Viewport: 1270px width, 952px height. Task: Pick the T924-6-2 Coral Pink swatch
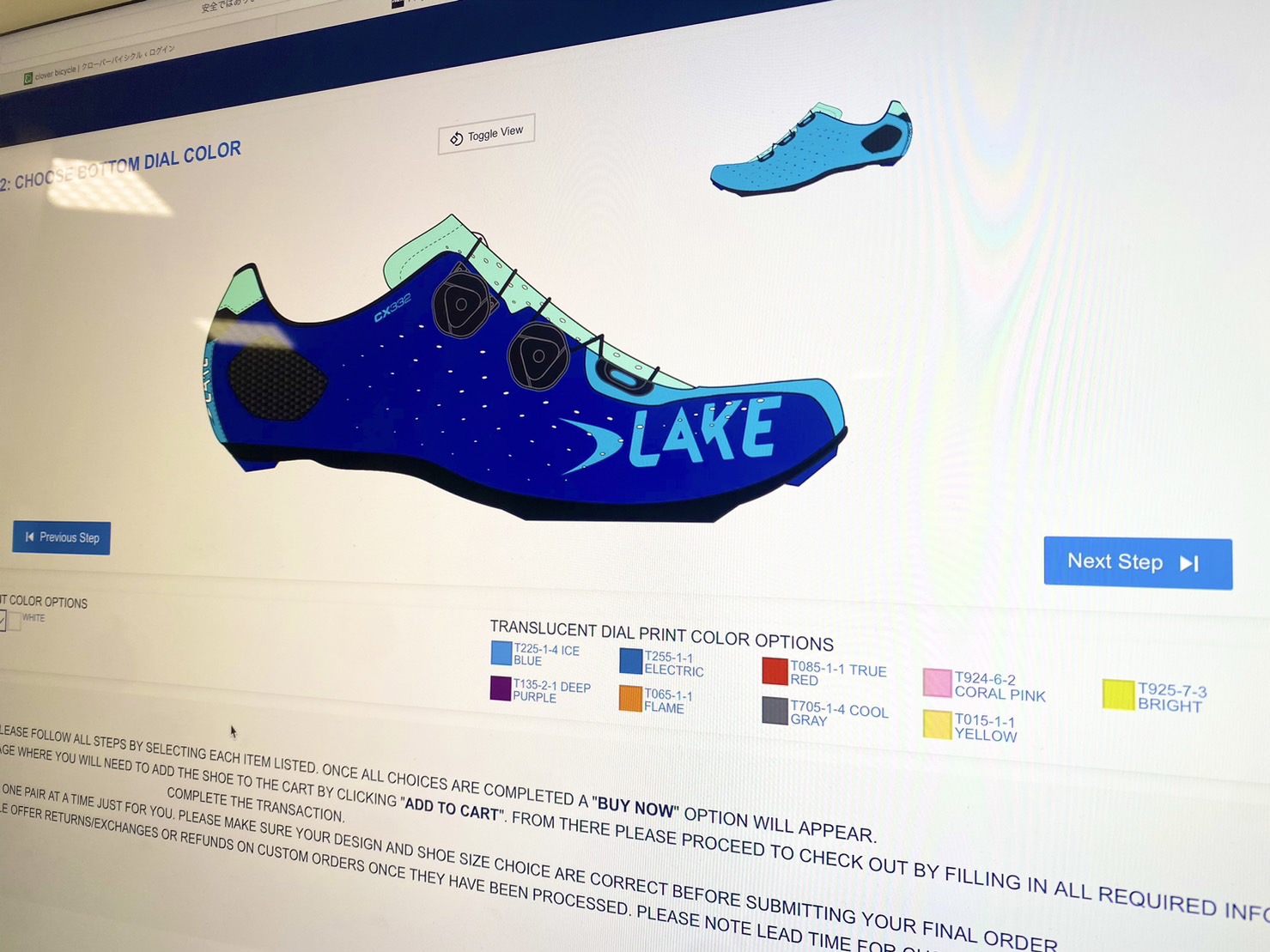[x=937, y=683]
